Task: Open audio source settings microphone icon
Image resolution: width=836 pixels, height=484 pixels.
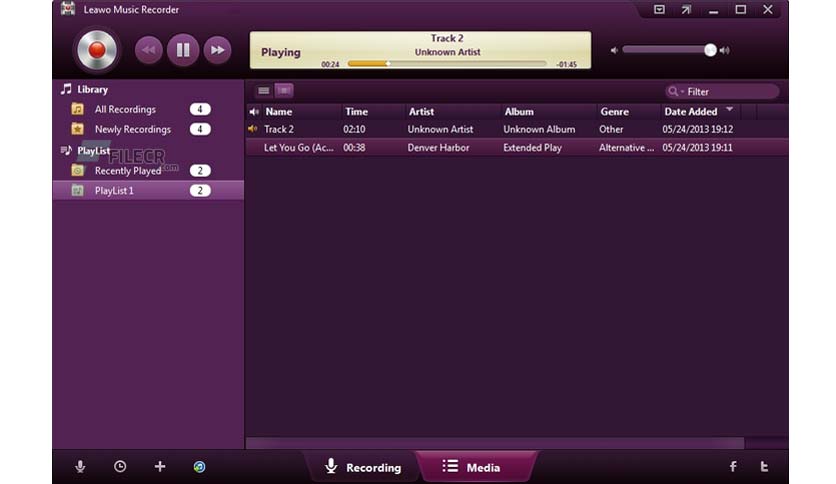Action: click(x=80, y=467)
